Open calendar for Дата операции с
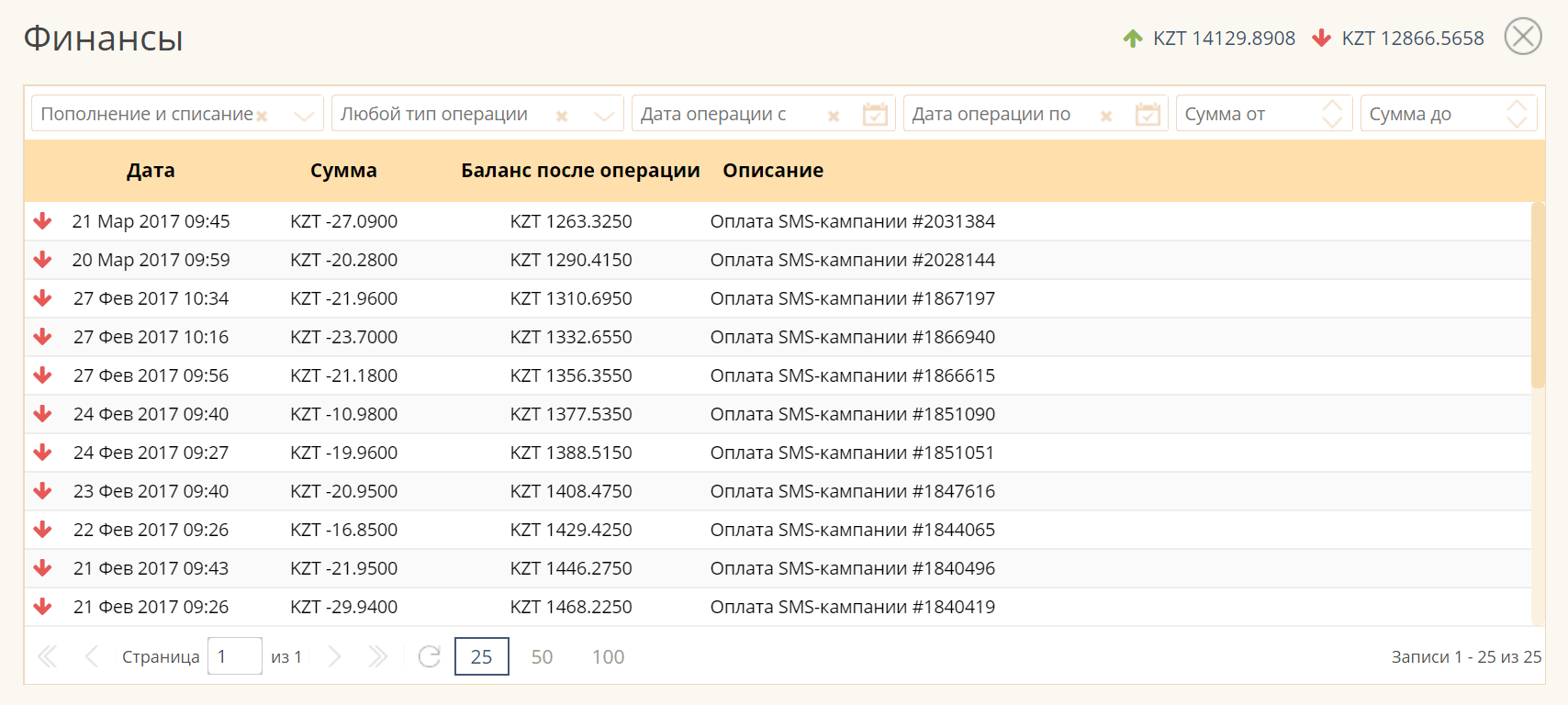1568x705 pixels. 876,114
